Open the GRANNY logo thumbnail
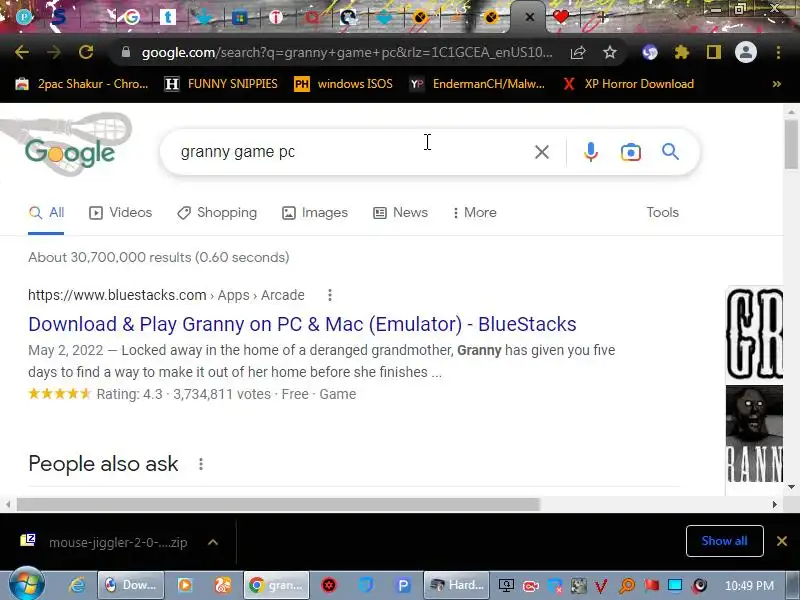800x600 pixels. pos(754,334)
